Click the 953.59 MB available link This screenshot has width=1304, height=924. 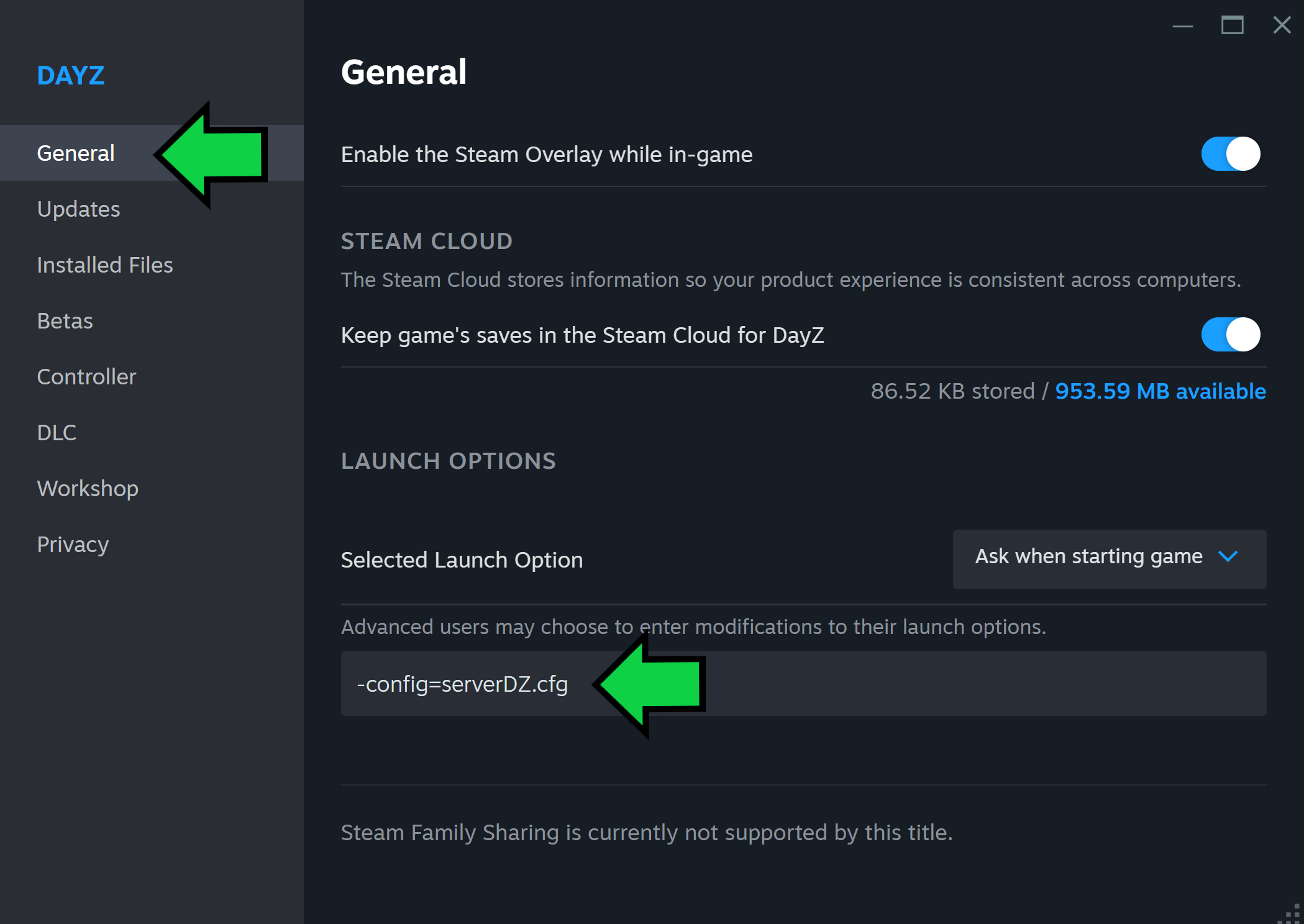(1160, 391)
